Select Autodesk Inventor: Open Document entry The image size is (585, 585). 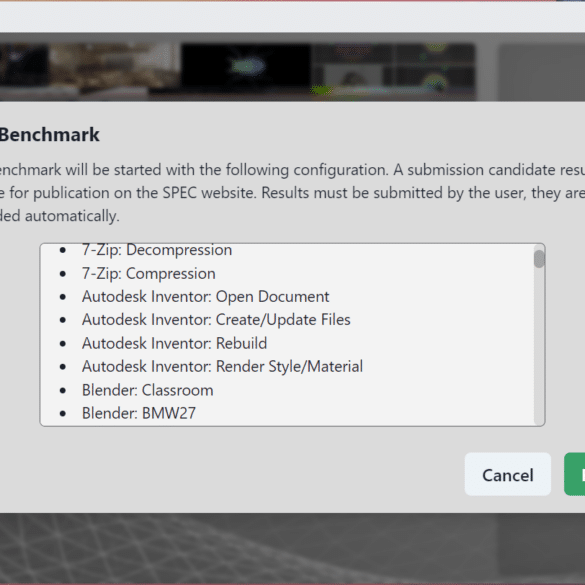pyautogui.click(x=206, y=297)
